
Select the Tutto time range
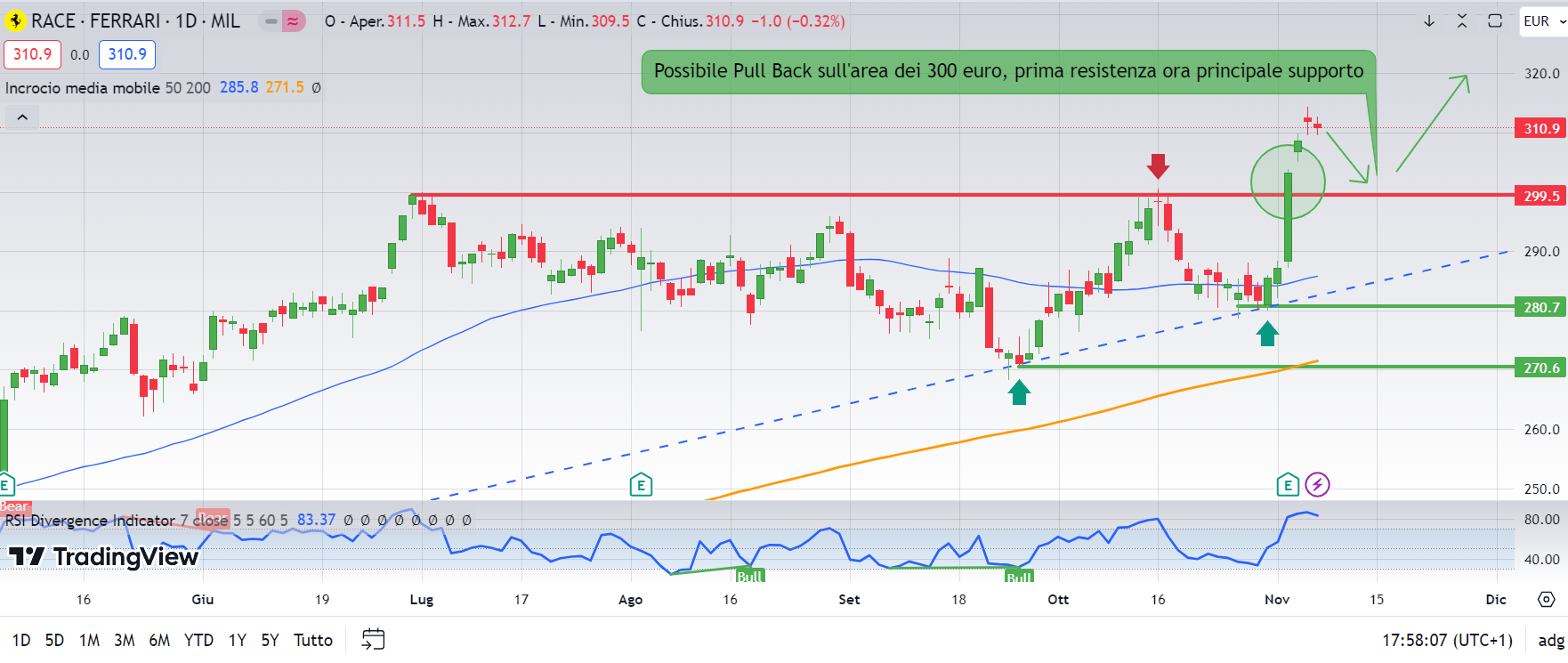click(x=313, y=640)
